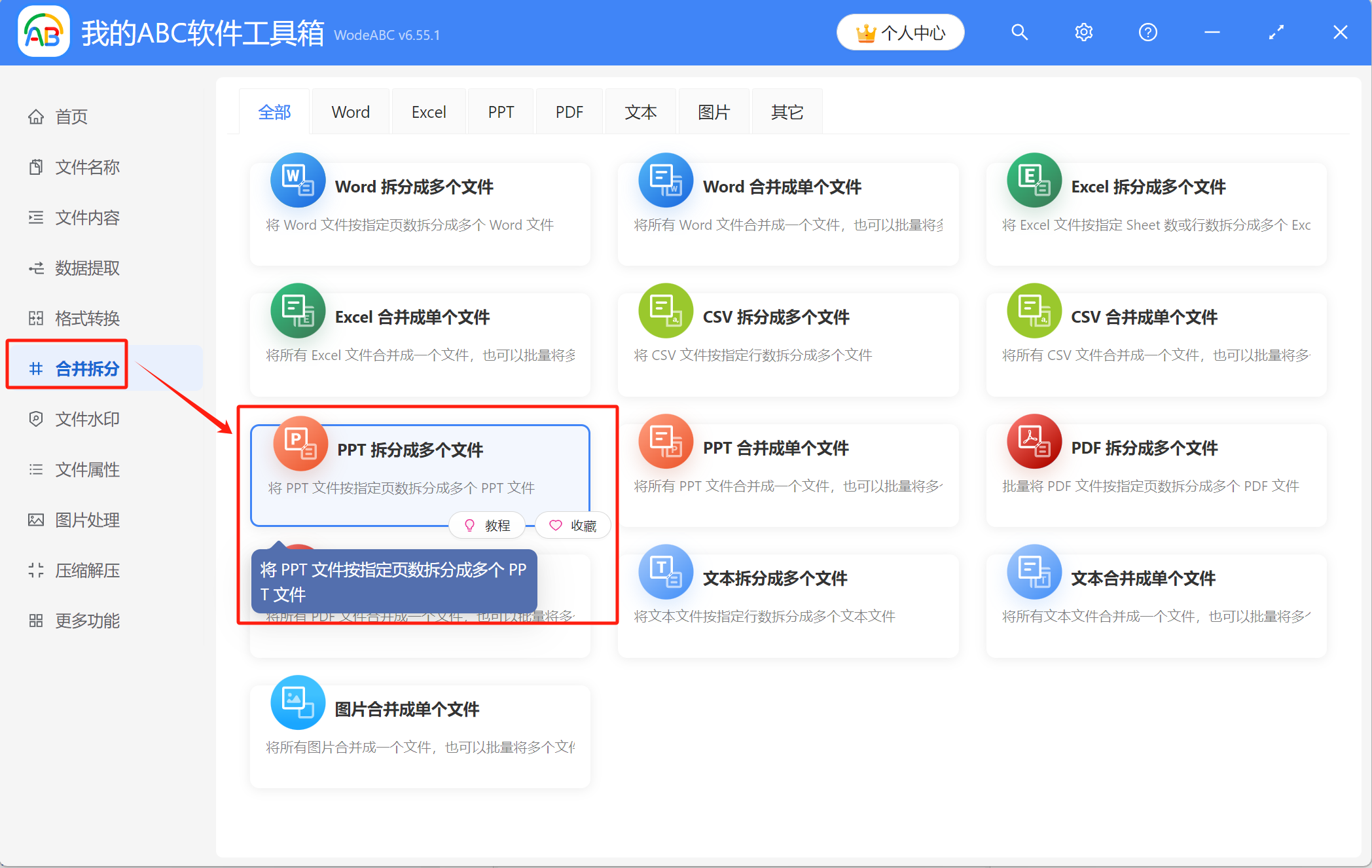This screenshot has height=868, width=1372.
Task: Open settings via the gear icon
Action: [1083, 32]
